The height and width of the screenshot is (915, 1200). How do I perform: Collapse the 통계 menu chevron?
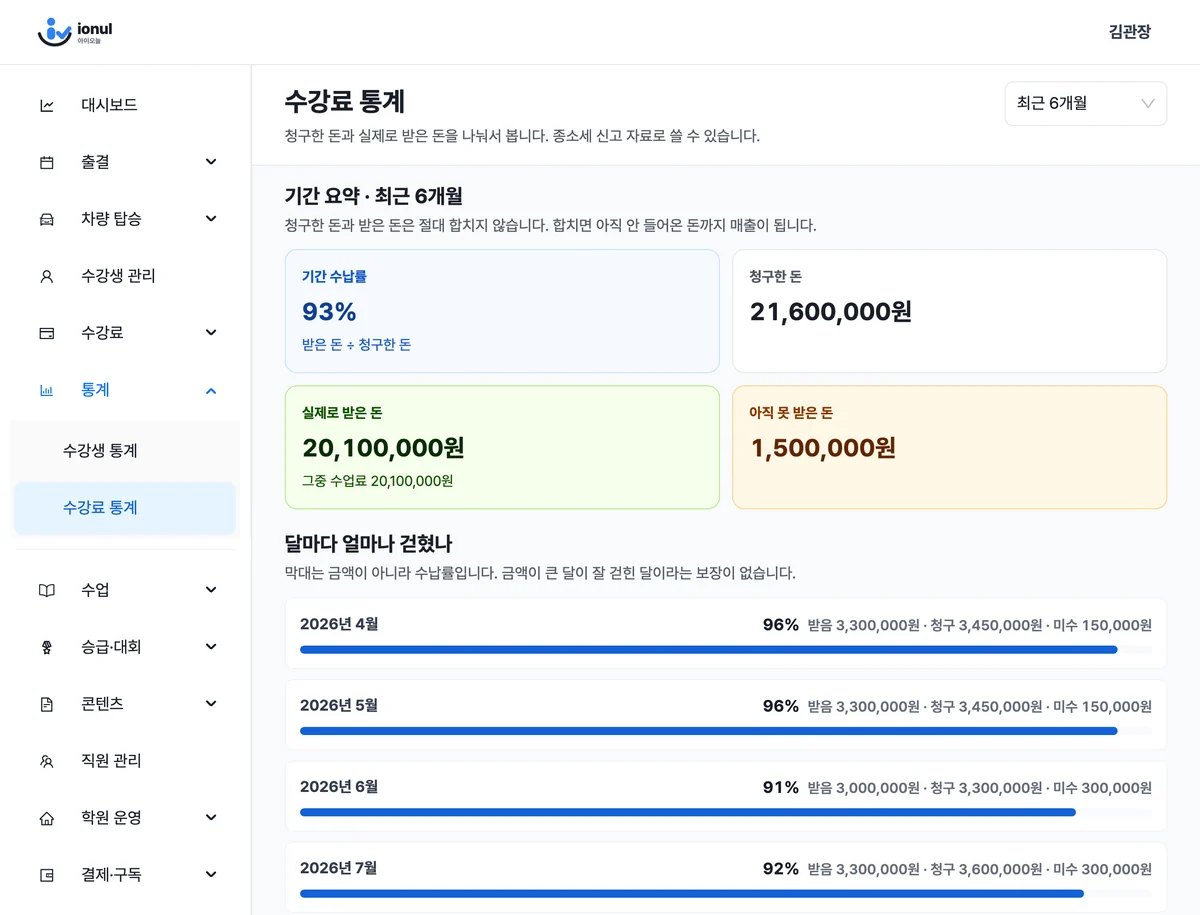click(x=211, y=390)
